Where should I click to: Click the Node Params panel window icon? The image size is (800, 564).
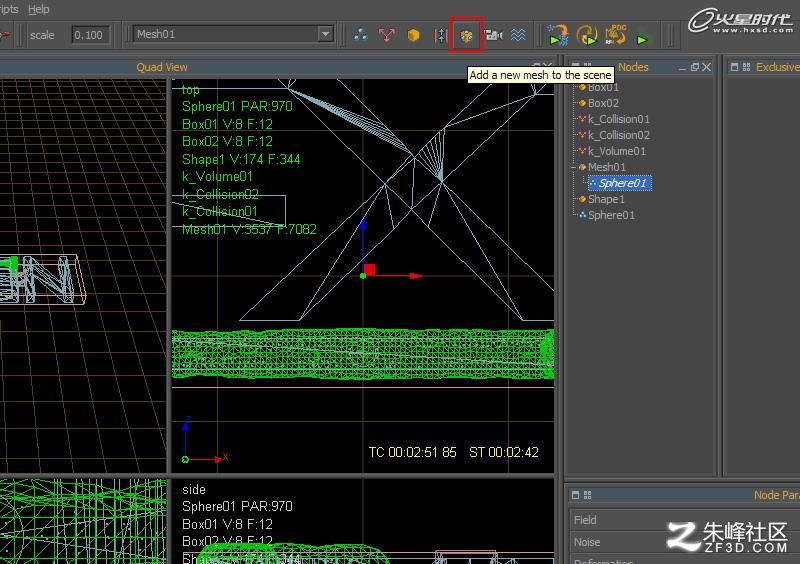point(576,495)
